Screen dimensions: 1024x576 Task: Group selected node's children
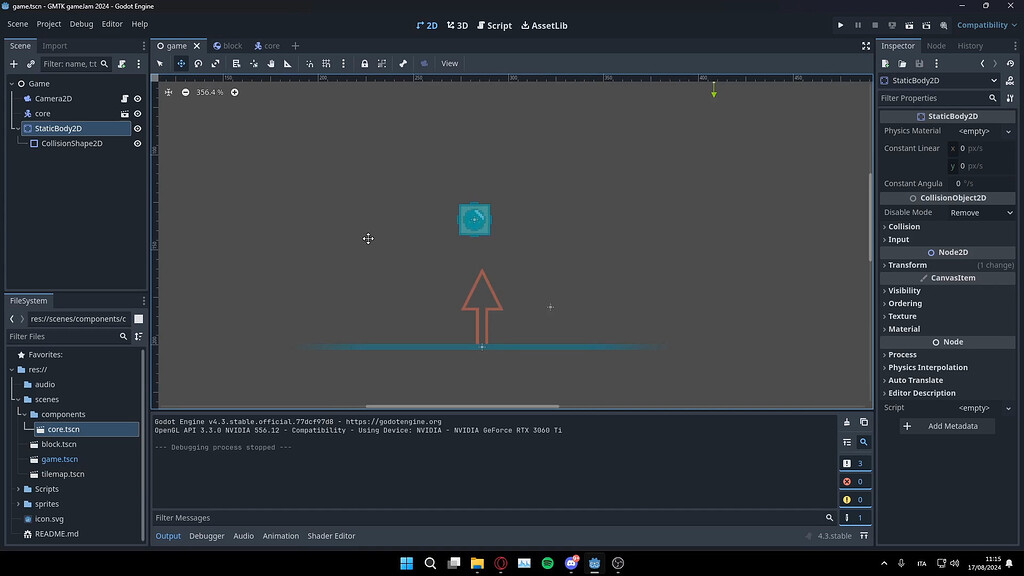[382, 63]
